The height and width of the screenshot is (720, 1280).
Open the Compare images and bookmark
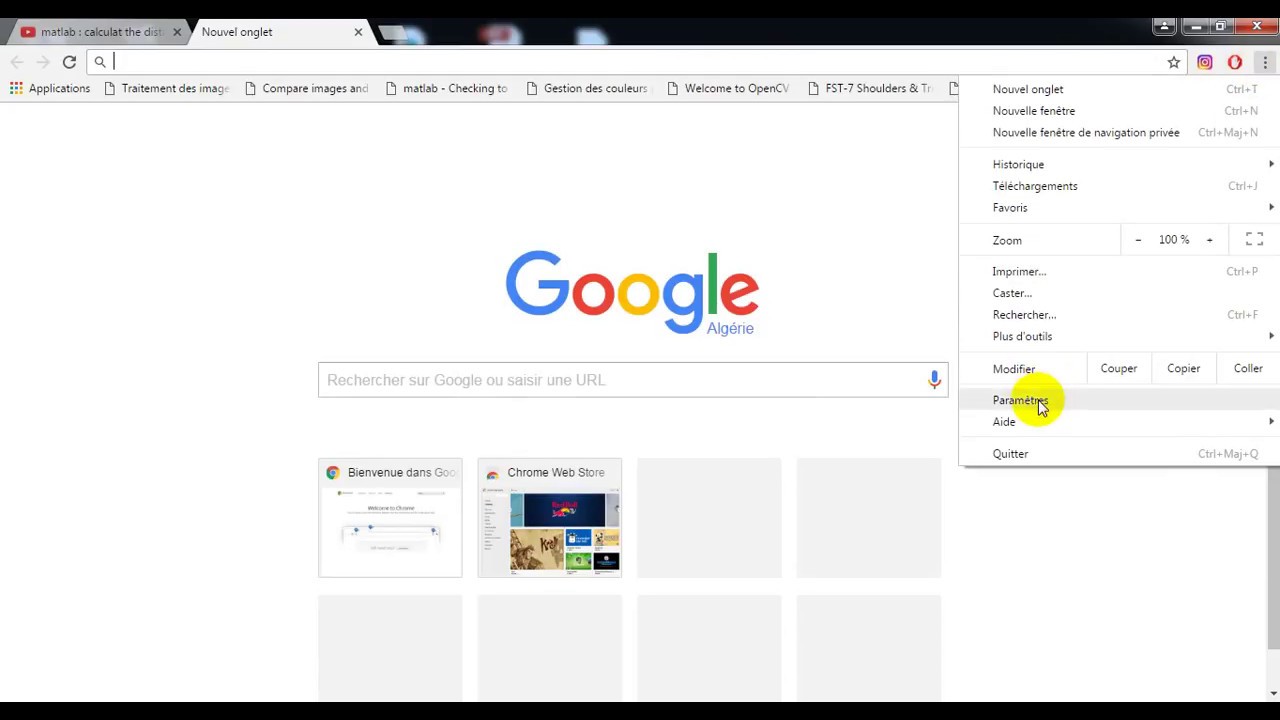click(307, 88)
